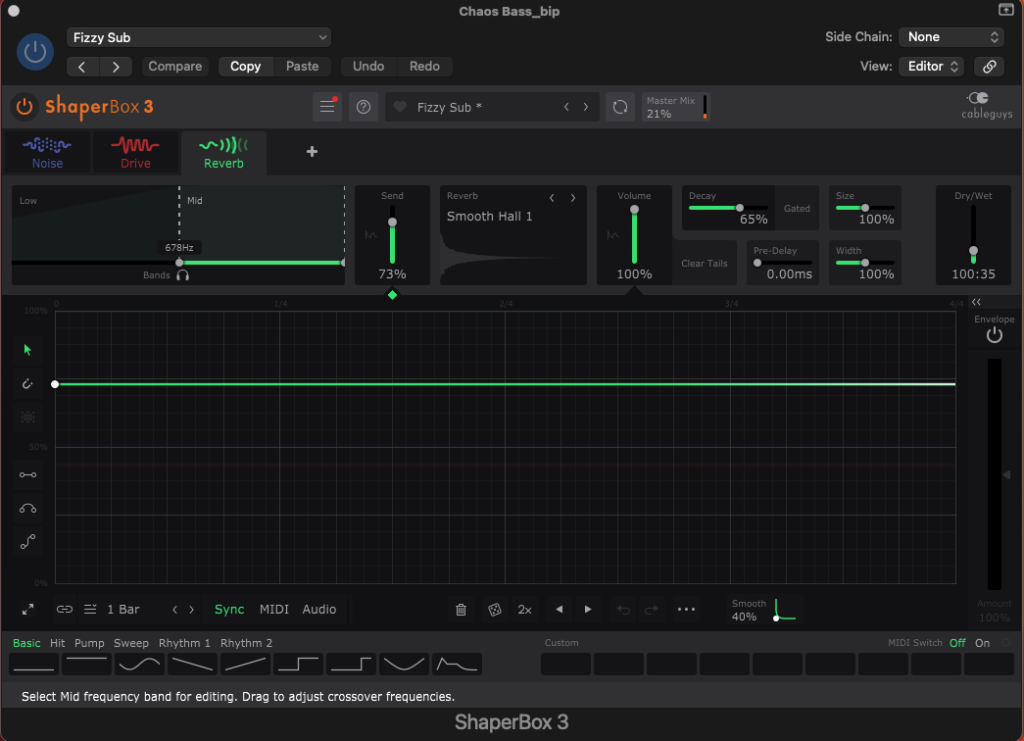Toggle the Envelope power button

click(x=994, y=336)
